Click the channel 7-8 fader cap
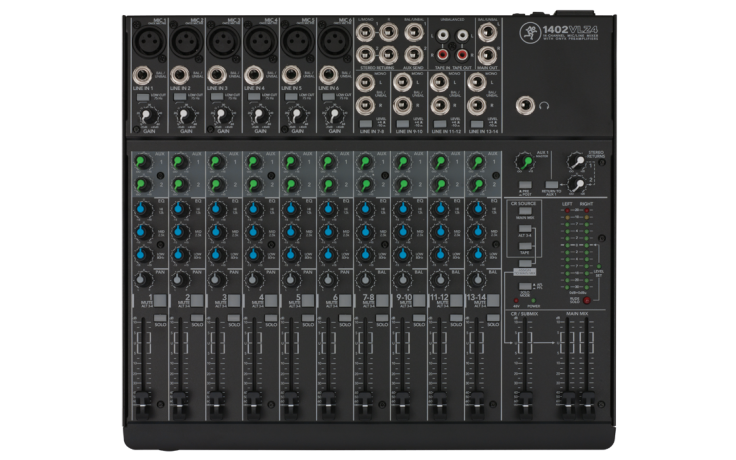736x460 pixels. coord(365,404)
